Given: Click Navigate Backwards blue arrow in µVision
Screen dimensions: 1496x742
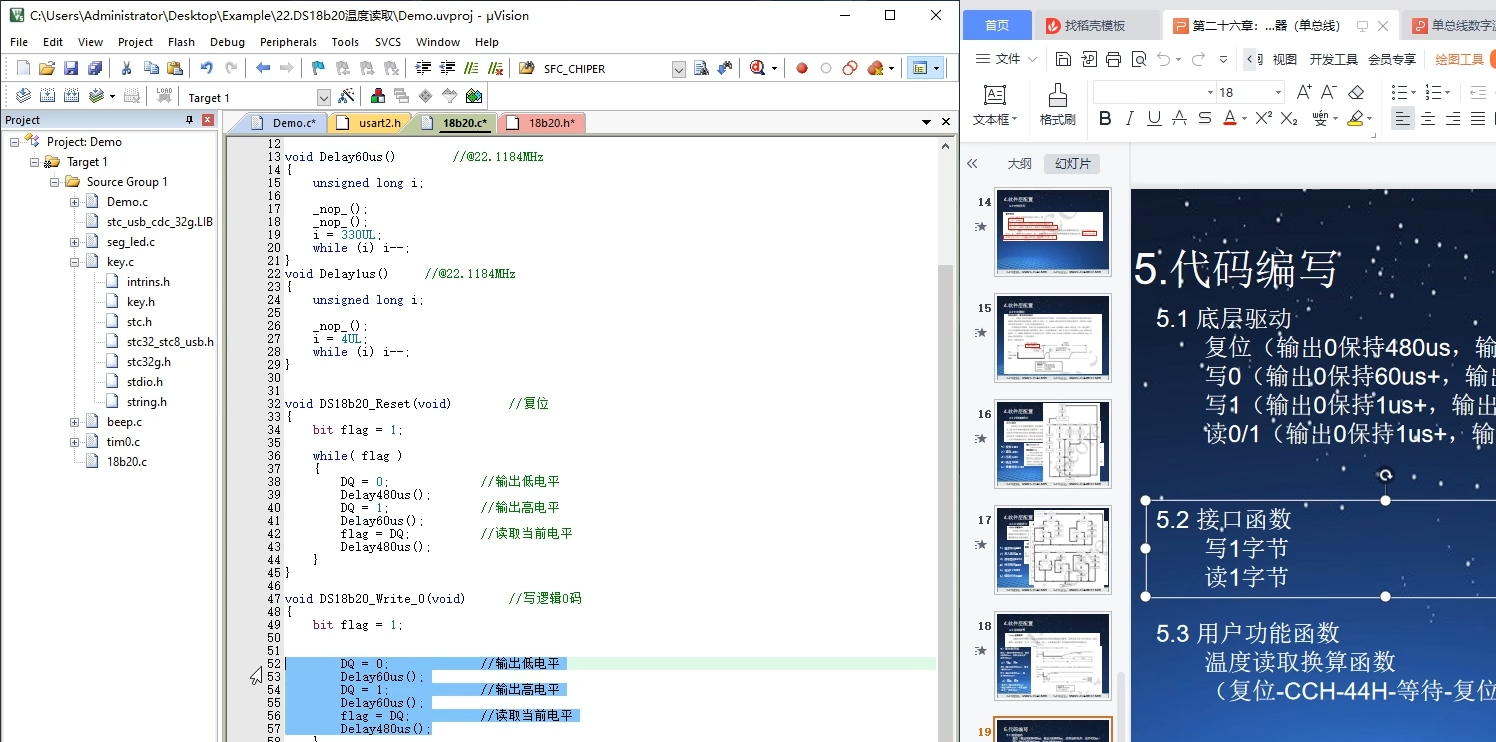Looking at the screenshot, I should tap(263, 68).
